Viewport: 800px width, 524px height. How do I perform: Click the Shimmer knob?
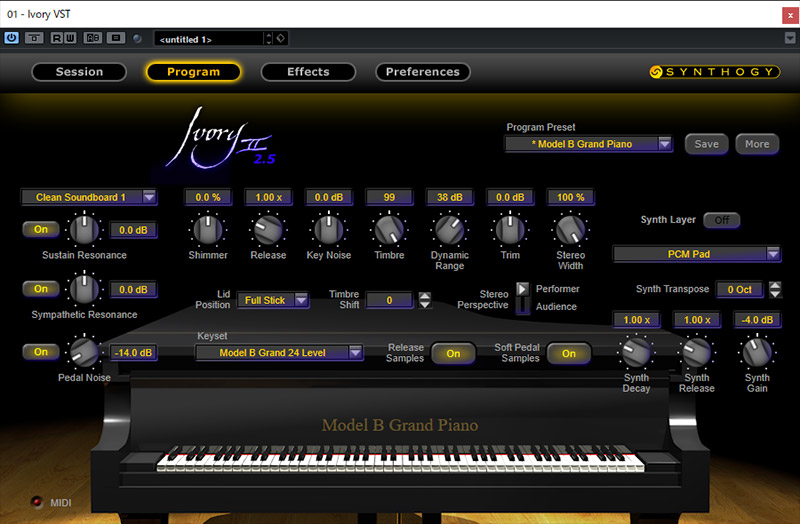pos(208,230)
